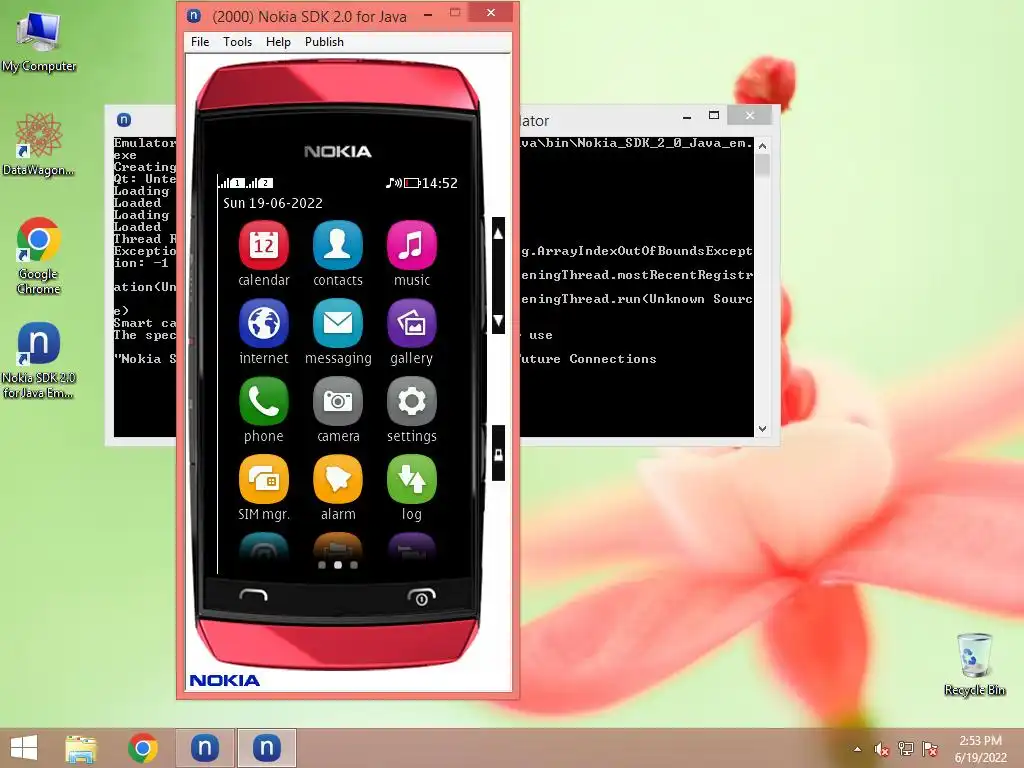Show hidden tray icons arrow

857,749
